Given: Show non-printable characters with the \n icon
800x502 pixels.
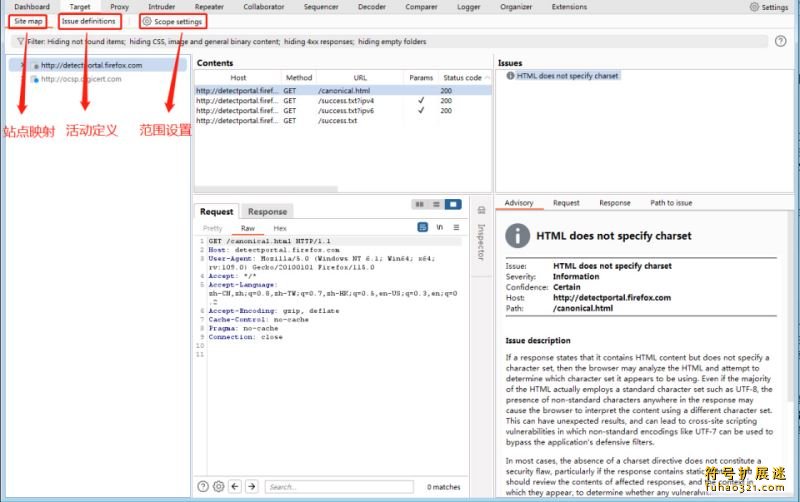Looking at the screenshot, I should [439, 228].
